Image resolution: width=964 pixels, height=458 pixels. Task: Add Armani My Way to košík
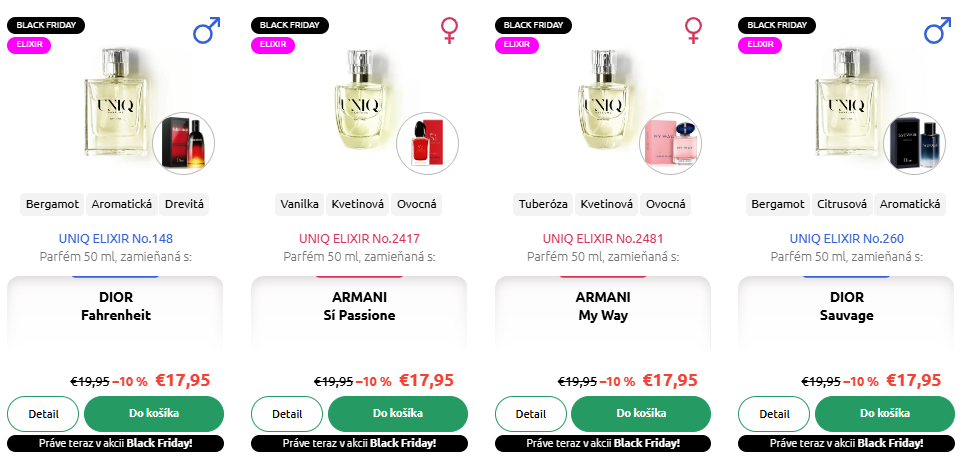pyautogui.click(x=641, y=414)
